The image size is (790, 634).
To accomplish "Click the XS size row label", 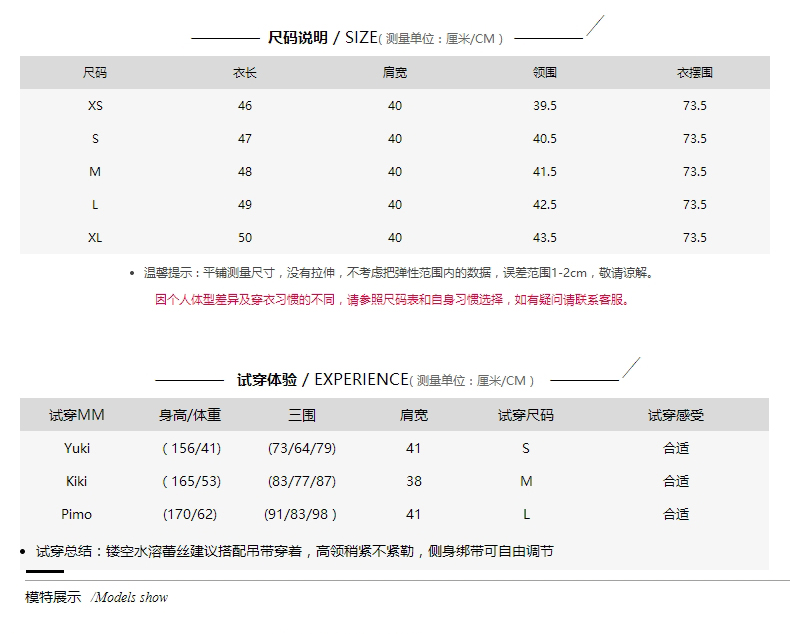I will pyautogui.click(x=95, y=106).
